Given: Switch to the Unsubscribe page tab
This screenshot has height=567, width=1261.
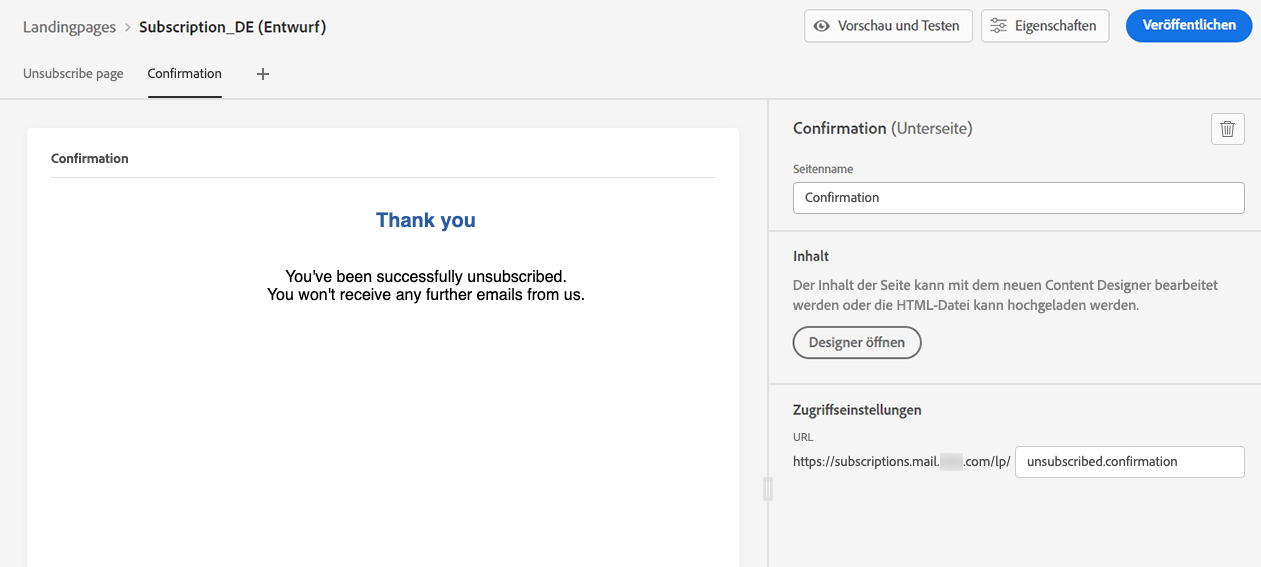Looking at the screenshot, I should [73, 74].
